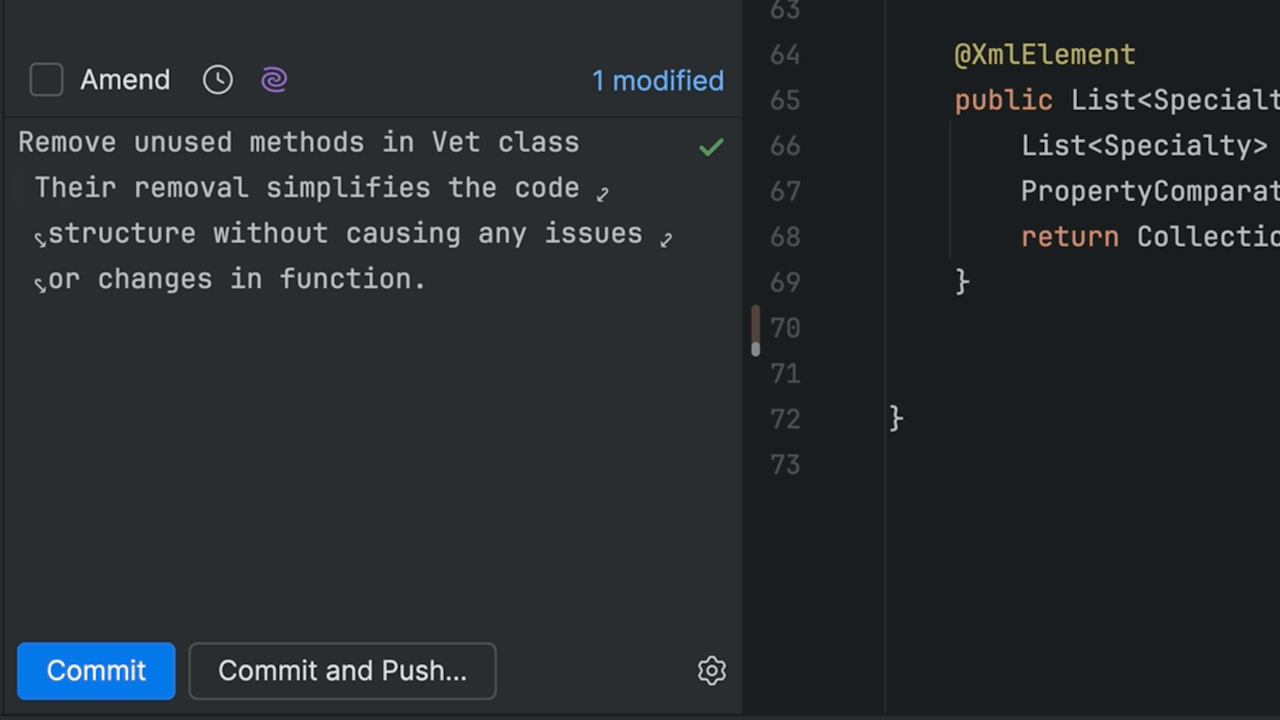This screenshot has width=1280, height=720.
Task: Click 'PropertyComparat' text on line 67
Action: pos(1148,191)
